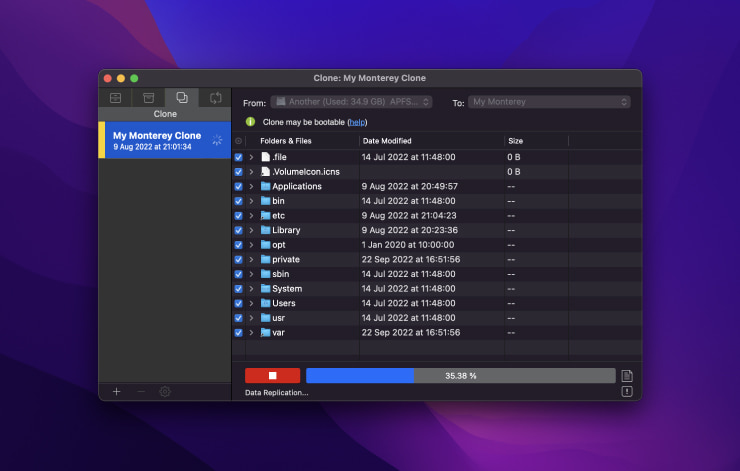Toggle the Users folder checkbox
Viewport: 740px width, 471px height.
238,303
